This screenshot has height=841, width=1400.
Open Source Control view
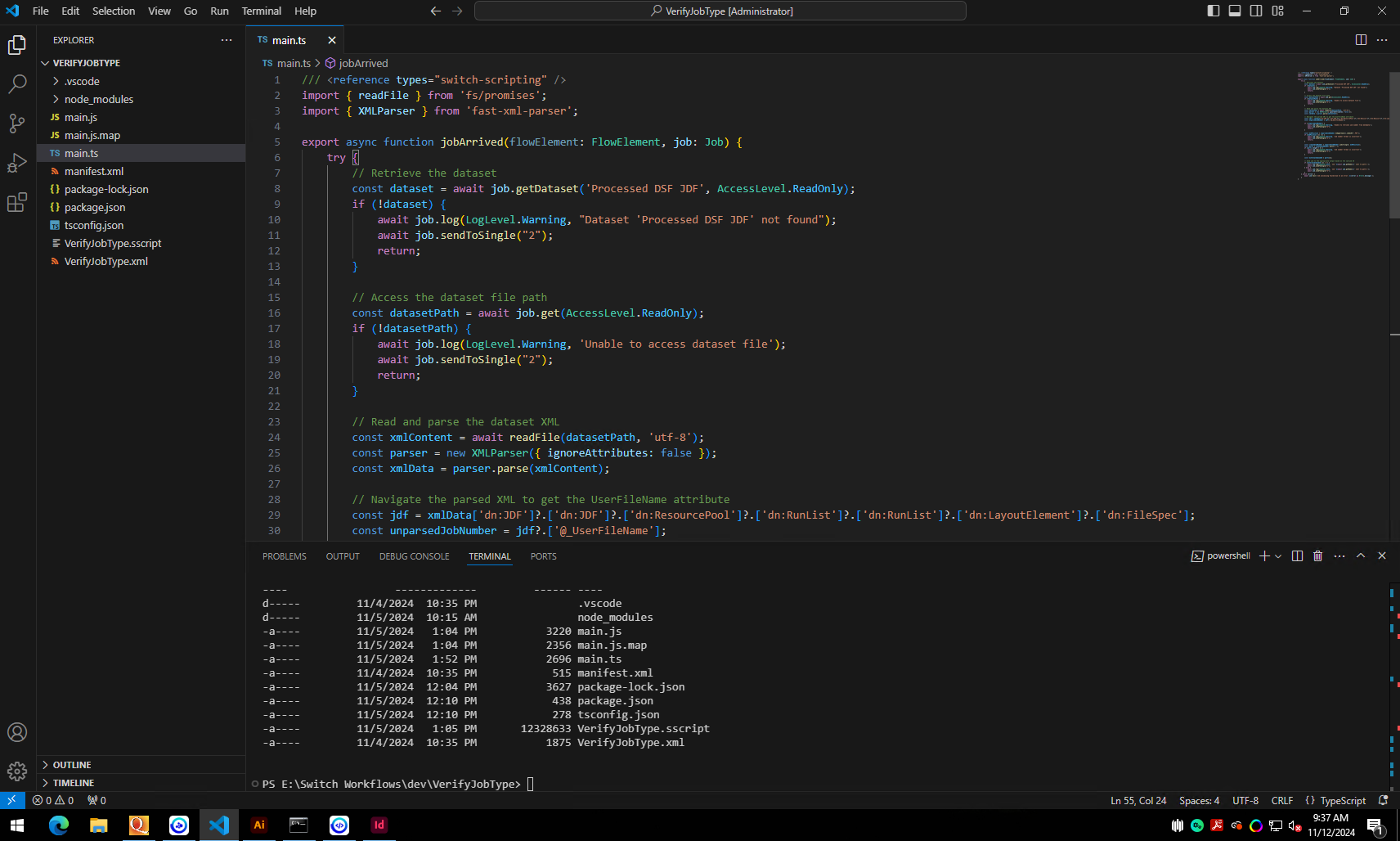(17, 124)
